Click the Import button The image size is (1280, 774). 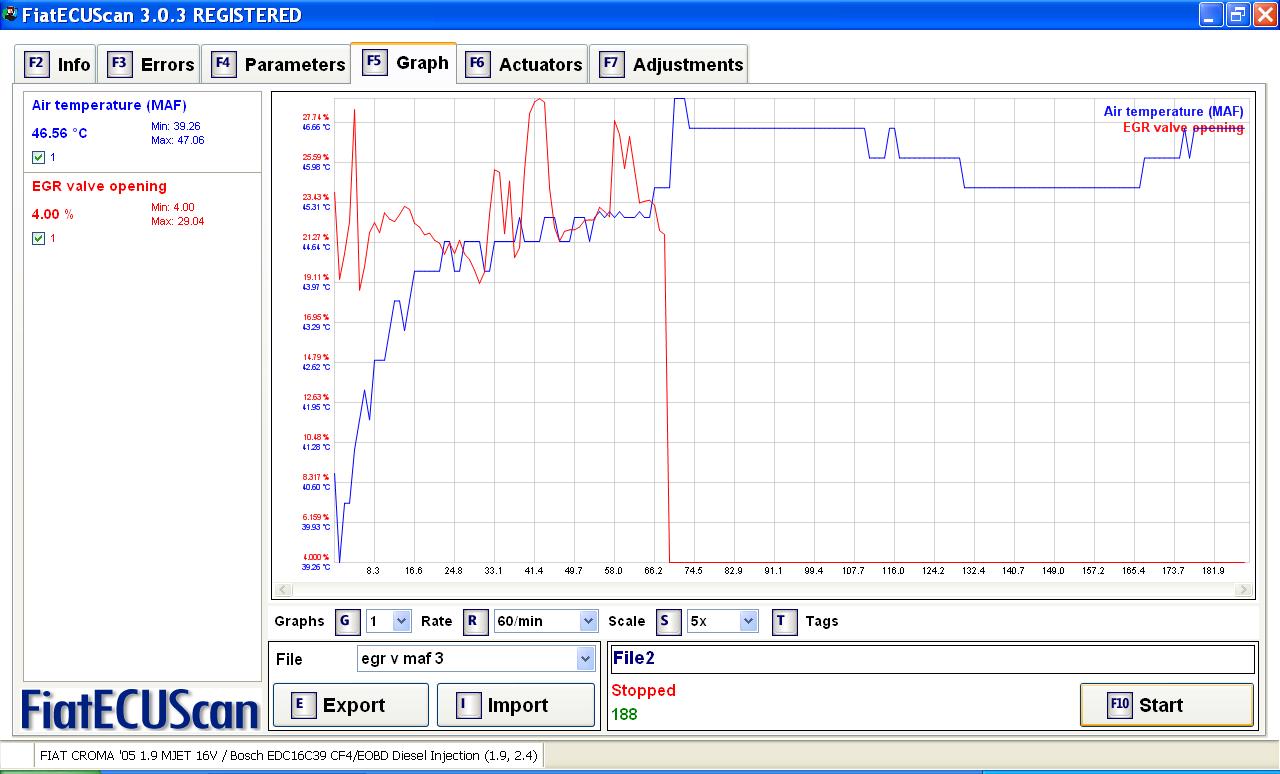click(x=514, y=705)
